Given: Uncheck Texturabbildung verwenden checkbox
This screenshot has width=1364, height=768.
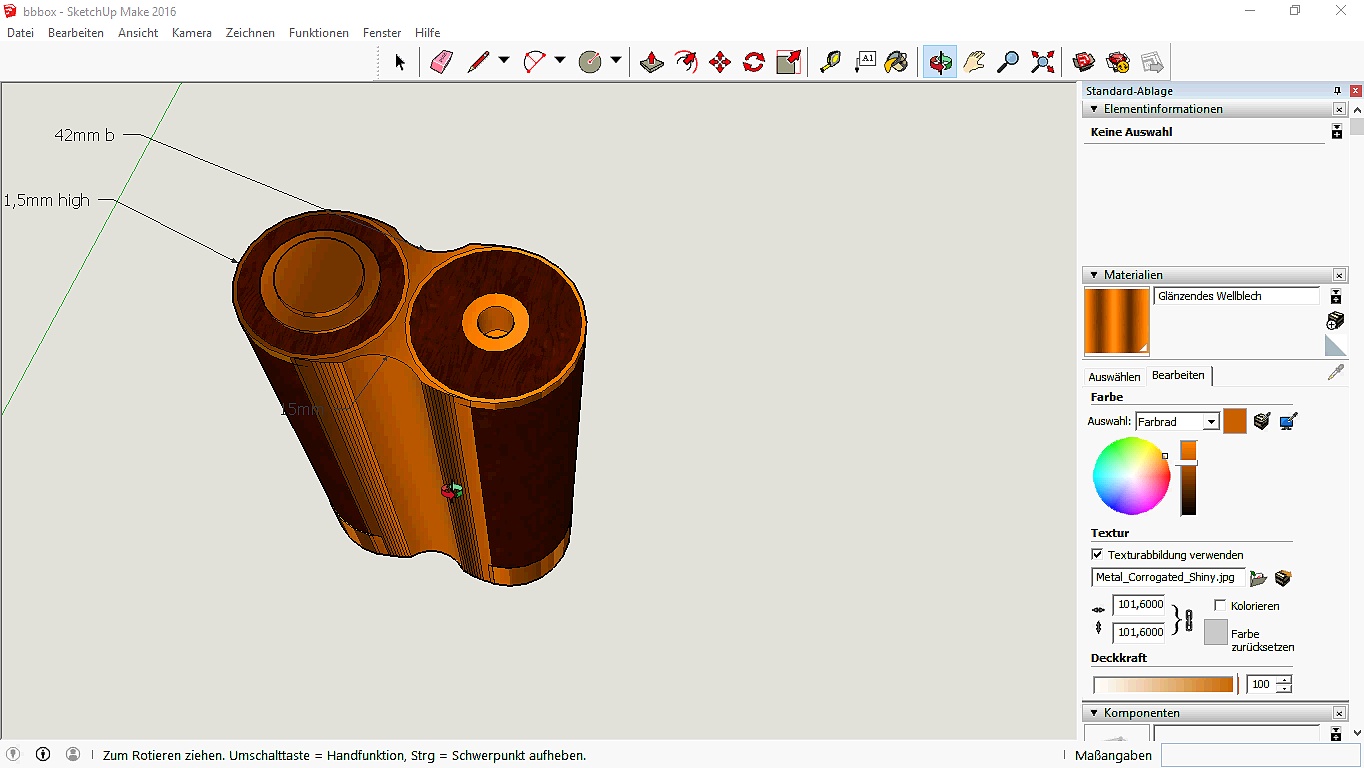Looking at the screenshot, I should [x=1097, y=554].
